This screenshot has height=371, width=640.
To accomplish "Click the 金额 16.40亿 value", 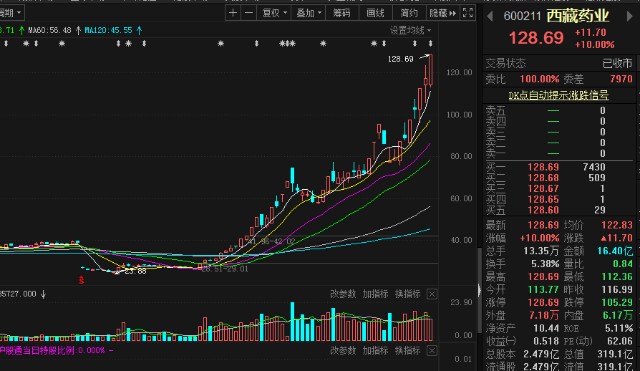I will pos(615,251).
